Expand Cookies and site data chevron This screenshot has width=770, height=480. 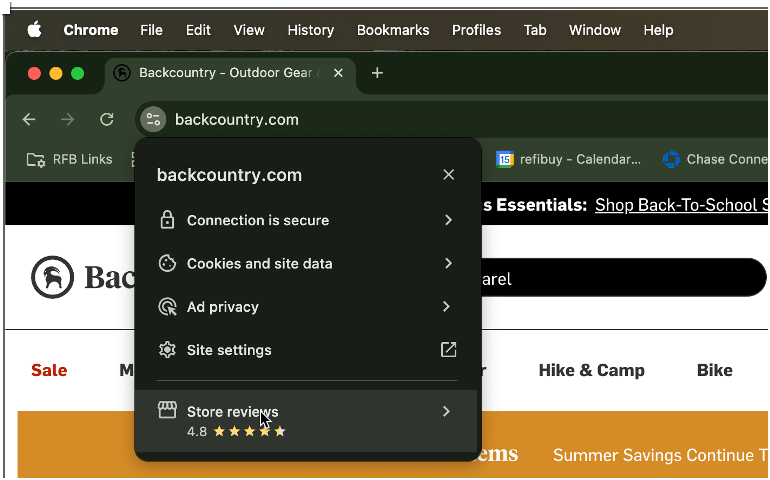[448, 263]
